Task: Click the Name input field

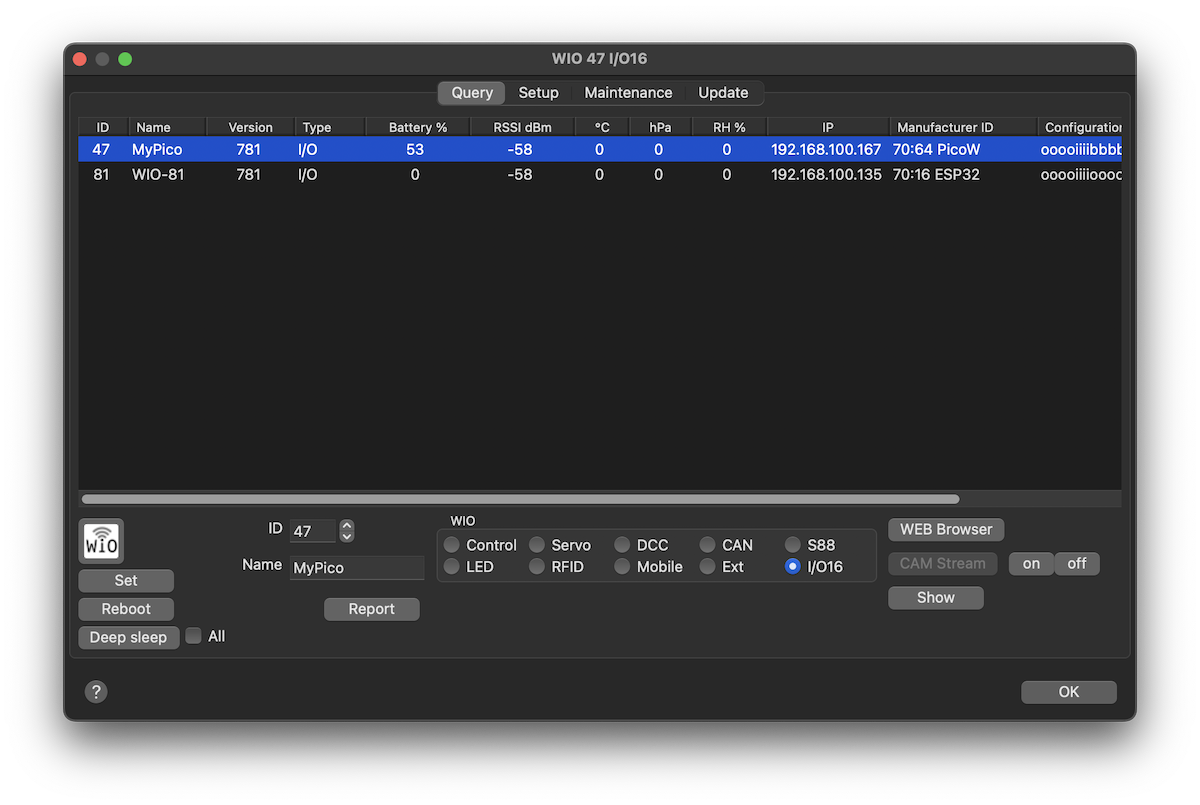Action: point(357,568)
